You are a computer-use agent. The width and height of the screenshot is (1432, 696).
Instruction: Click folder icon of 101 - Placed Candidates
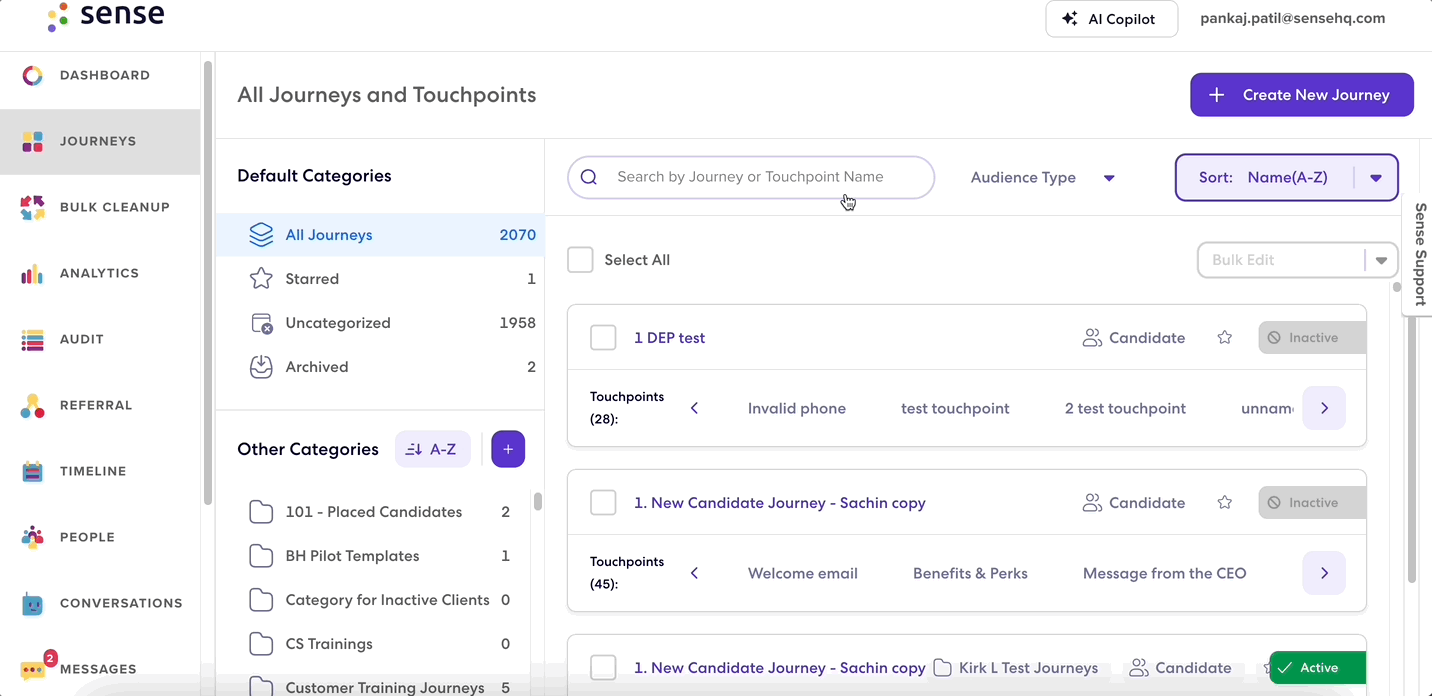pos(261,512)
